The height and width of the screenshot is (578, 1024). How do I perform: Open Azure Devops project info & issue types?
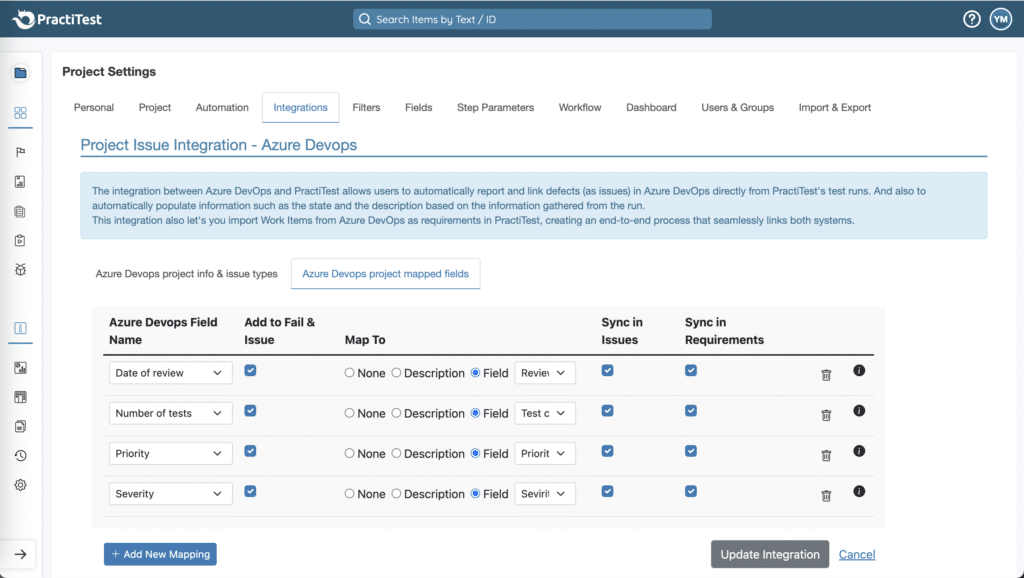[187, 272]
